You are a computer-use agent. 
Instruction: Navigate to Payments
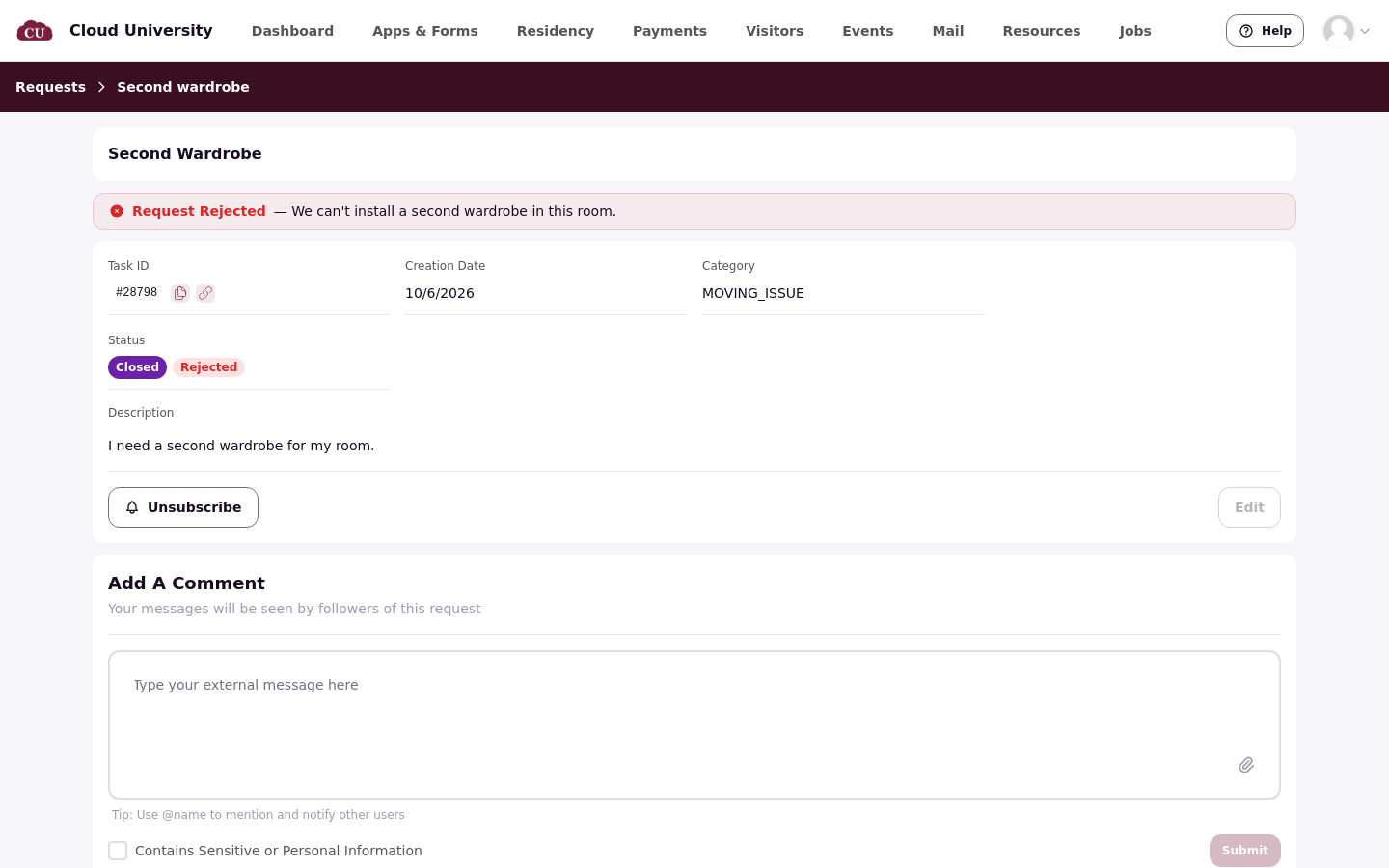669,31
